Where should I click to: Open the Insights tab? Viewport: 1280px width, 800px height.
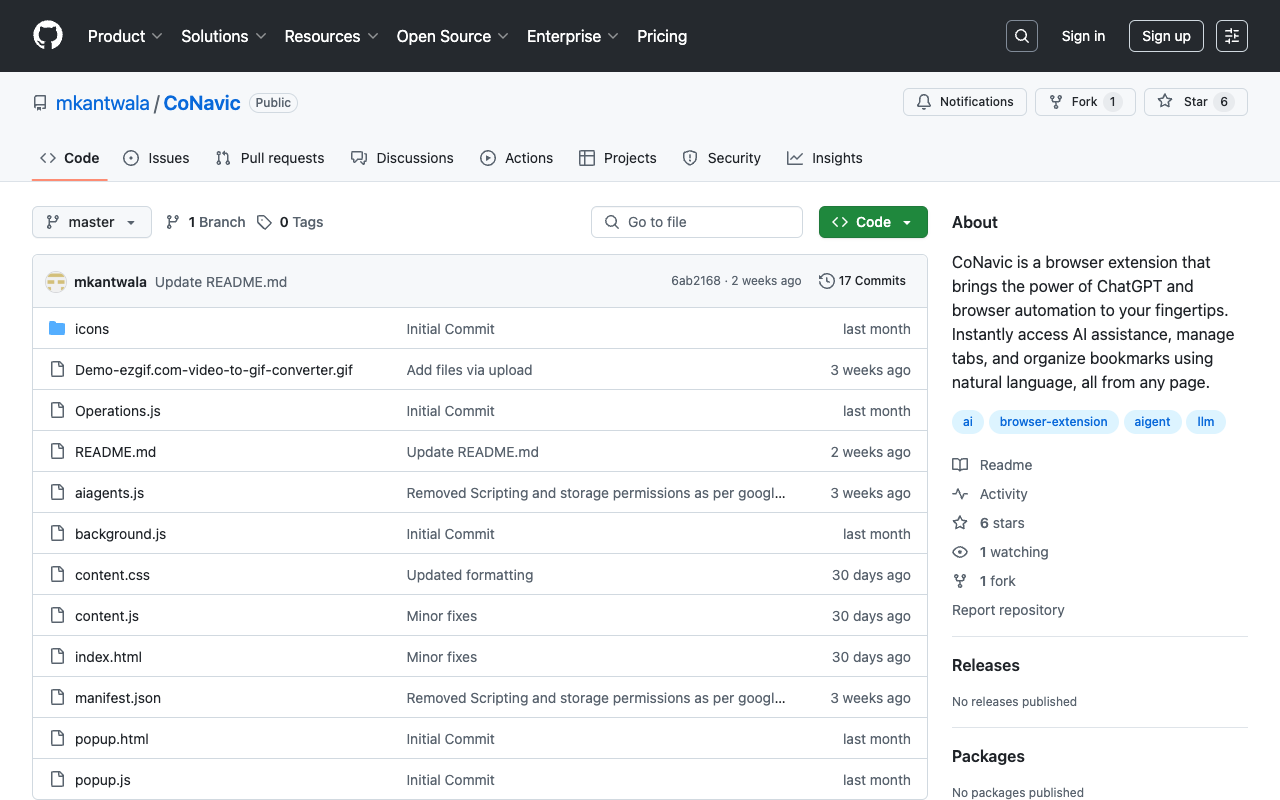tap(824, 157)
